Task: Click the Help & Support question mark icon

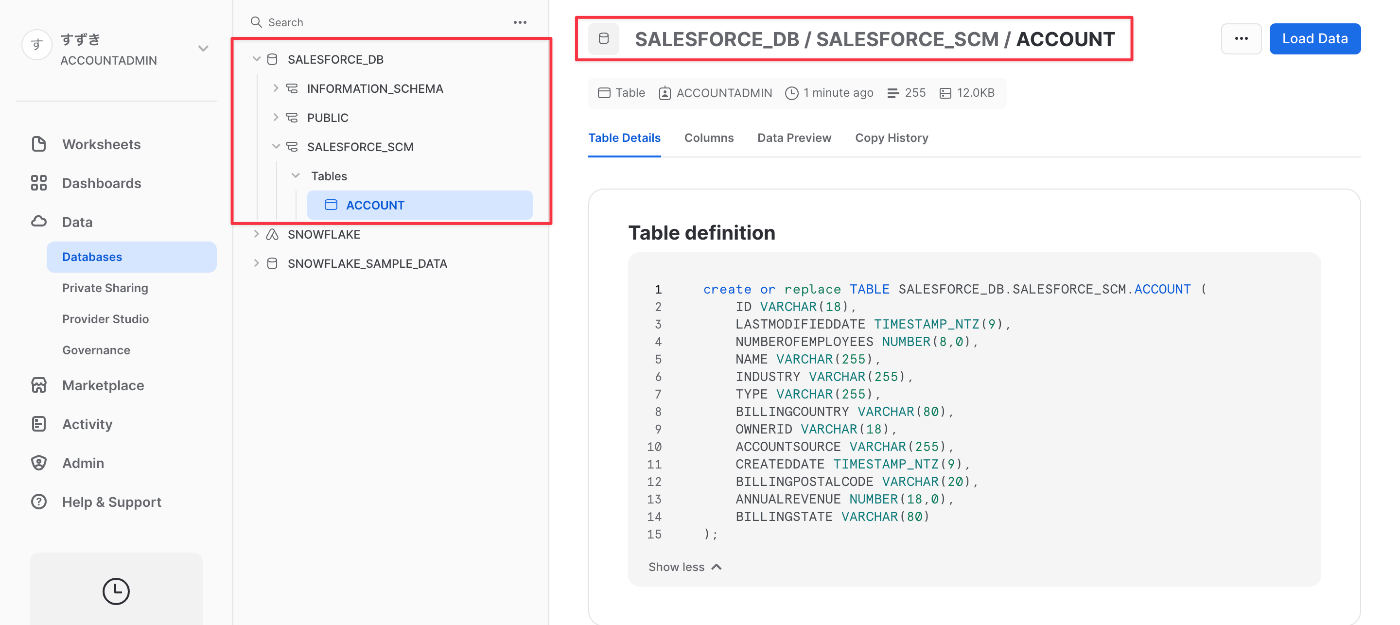Action: click(39, 502)
